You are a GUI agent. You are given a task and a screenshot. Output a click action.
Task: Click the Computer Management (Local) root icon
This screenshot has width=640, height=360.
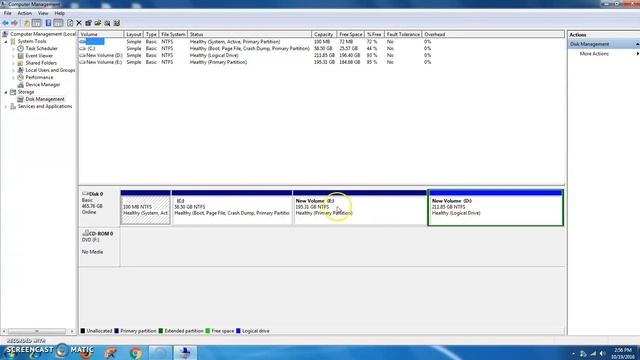point(5,34)
